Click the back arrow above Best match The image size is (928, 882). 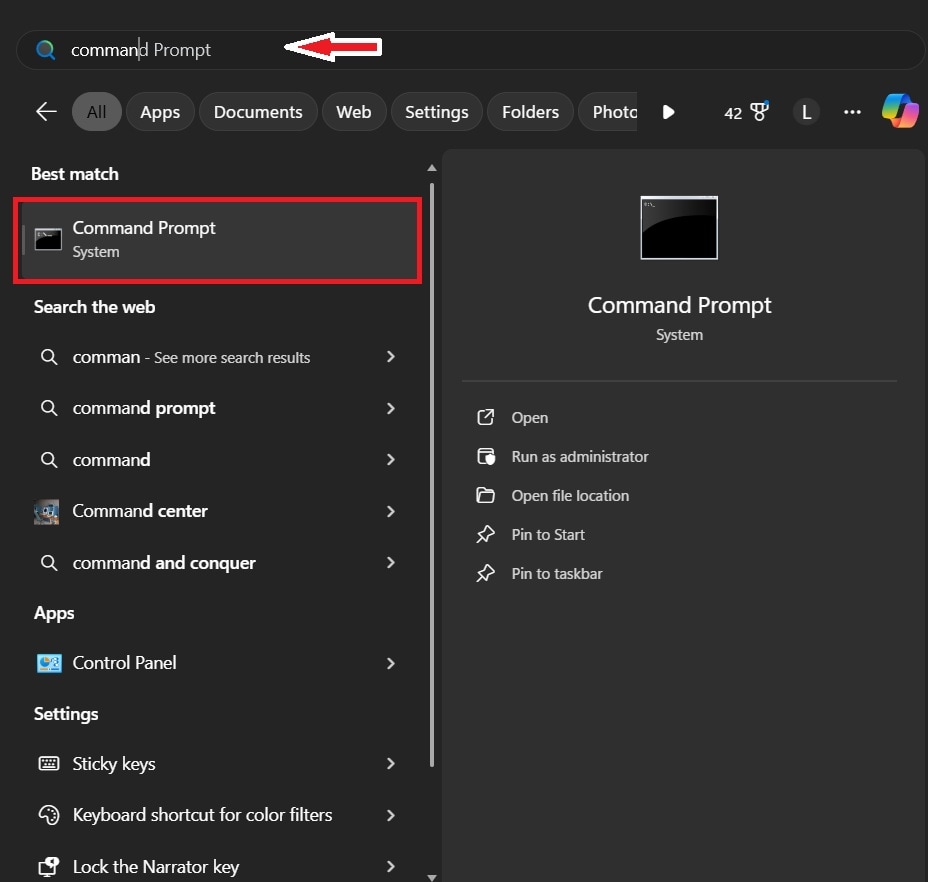pos(45,112)
